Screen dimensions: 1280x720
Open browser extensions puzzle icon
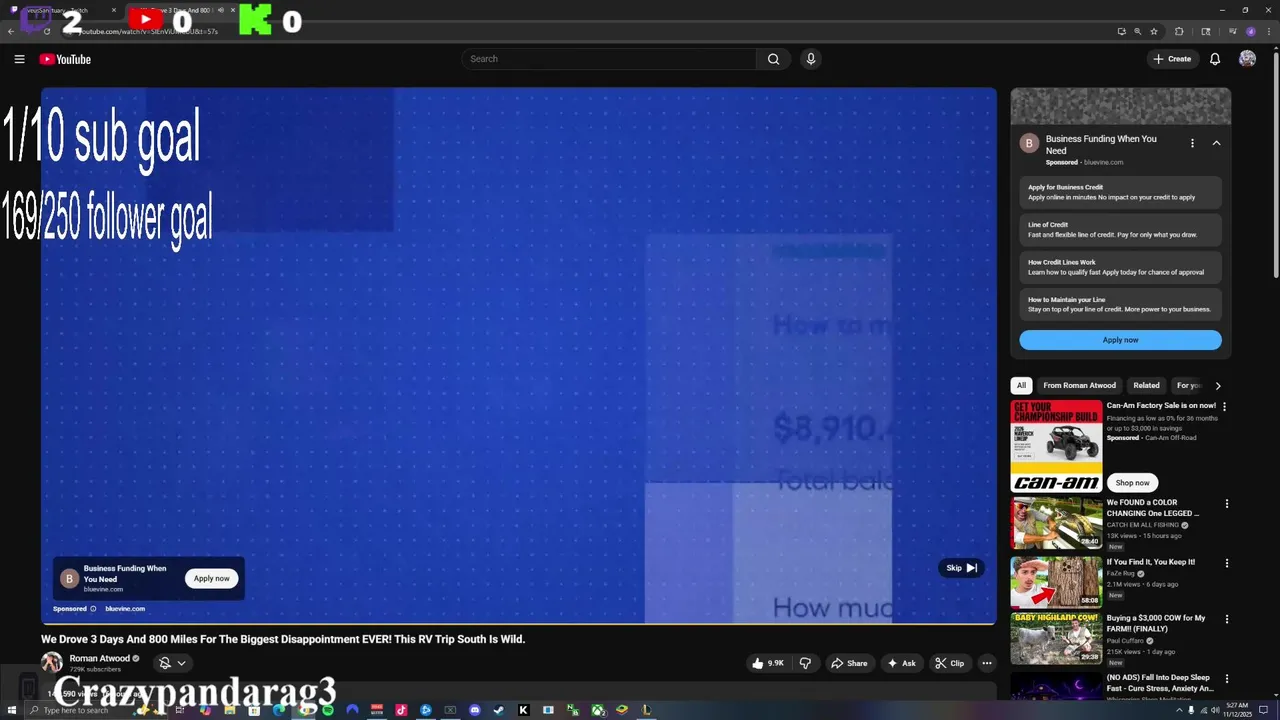pyautogui.click(x=1179, y=31)
